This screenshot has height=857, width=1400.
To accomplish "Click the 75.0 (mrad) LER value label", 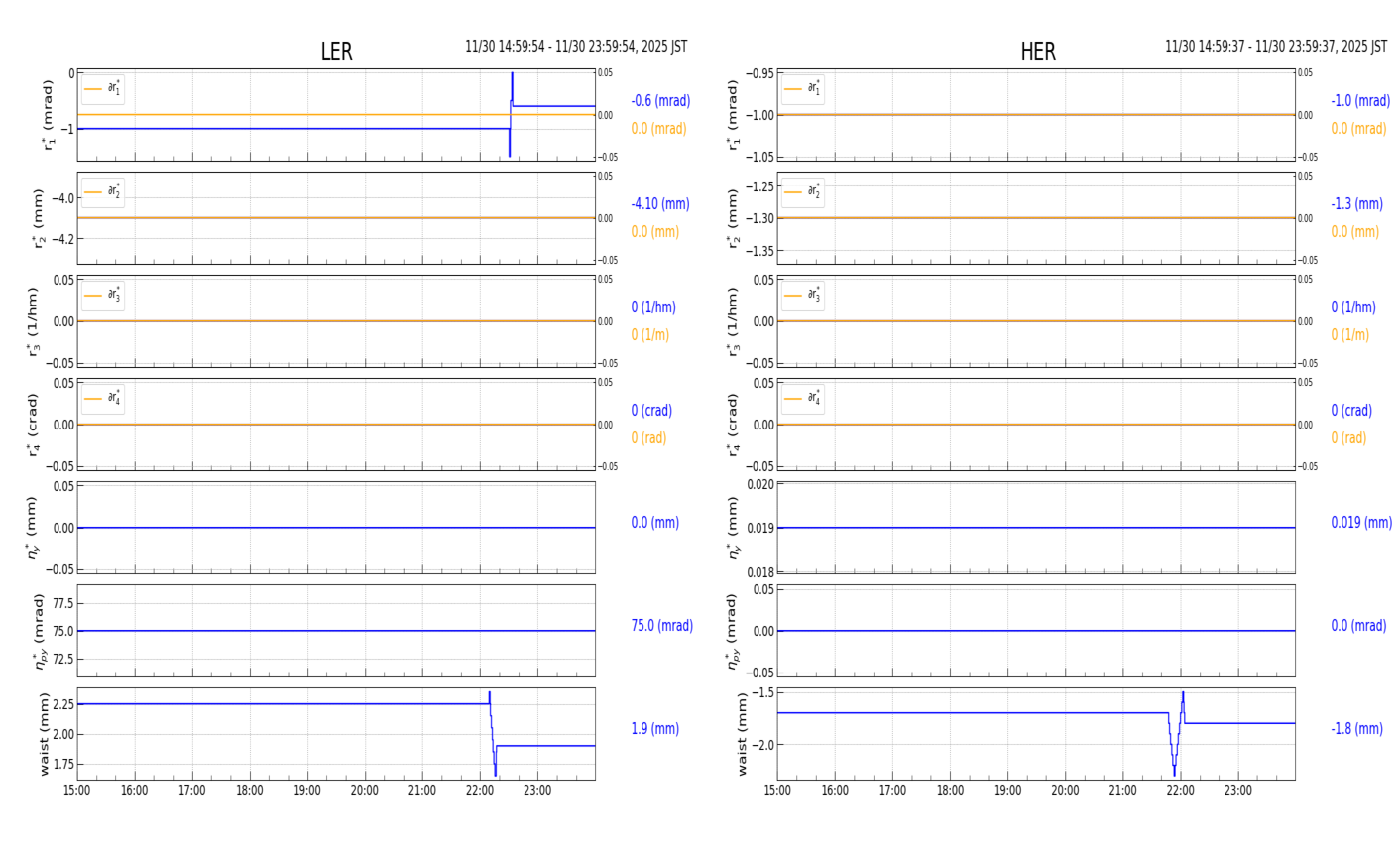I will tap(661, 626).
